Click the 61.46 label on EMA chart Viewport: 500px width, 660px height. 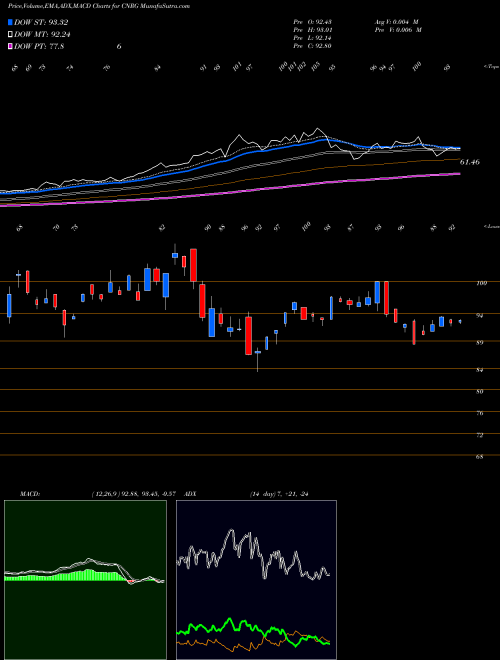point(470,162)
